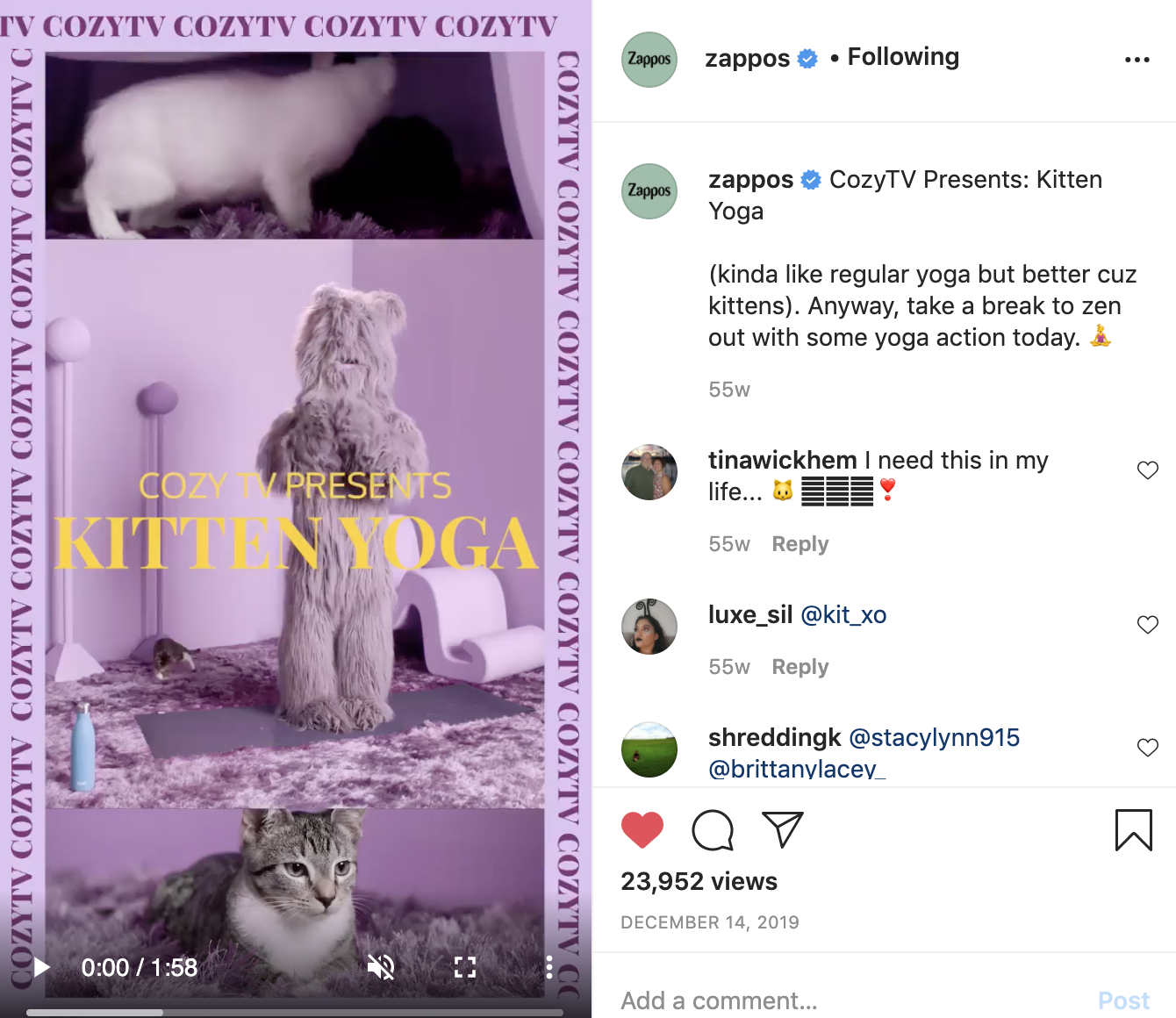Unmute the video sound
Viewport: 1176px width, 1018px height.
click(381, 967)
